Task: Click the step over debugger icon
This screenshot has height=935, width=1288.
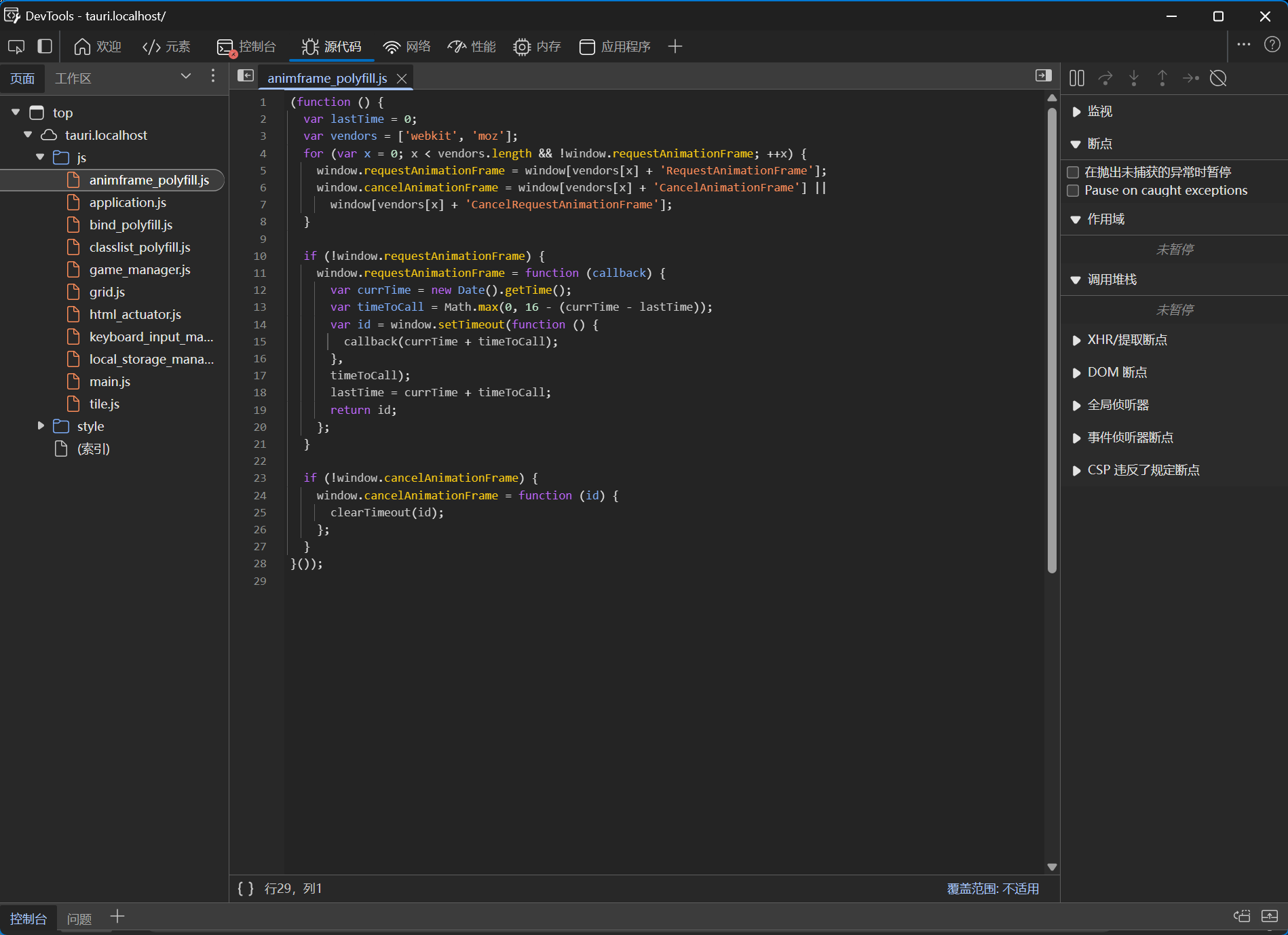Action: pyautogui.click(x=1105, y=78)
